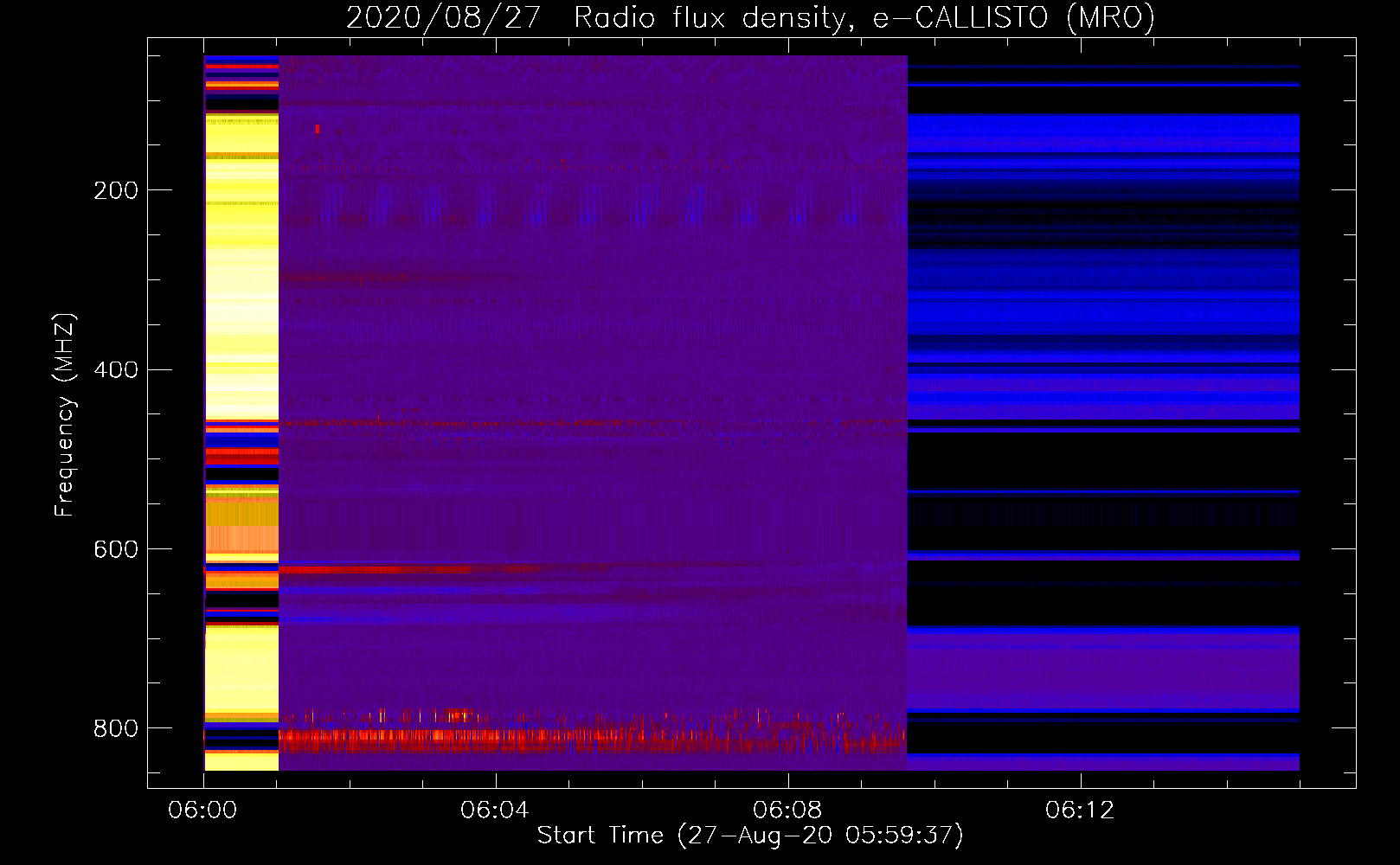The image size is (1400, 865).
Task: Click the 06:08 time tick label
Action: coord(787,811)
